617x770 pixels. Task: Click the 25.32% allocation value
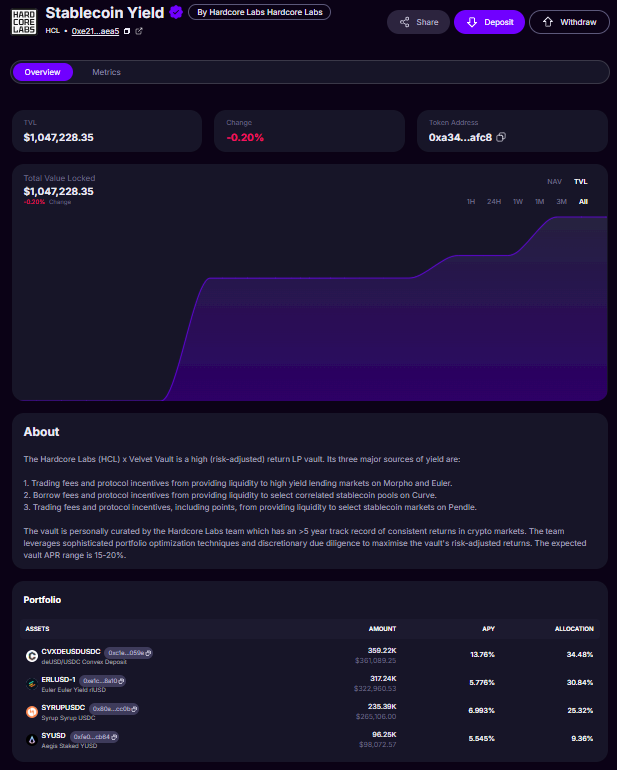click(x=580, y=711)
